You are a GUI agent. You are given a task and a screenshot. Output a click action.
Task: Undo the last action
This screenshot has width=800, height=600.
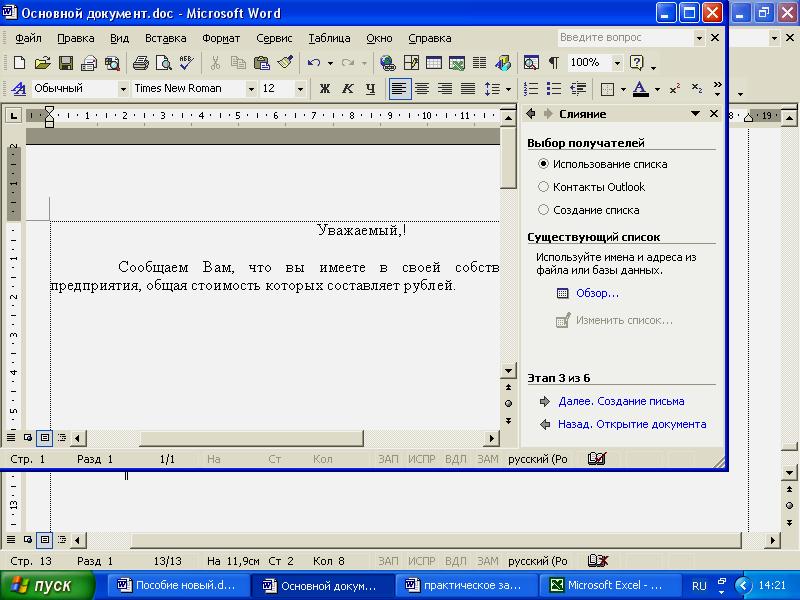tap(313, 63)
